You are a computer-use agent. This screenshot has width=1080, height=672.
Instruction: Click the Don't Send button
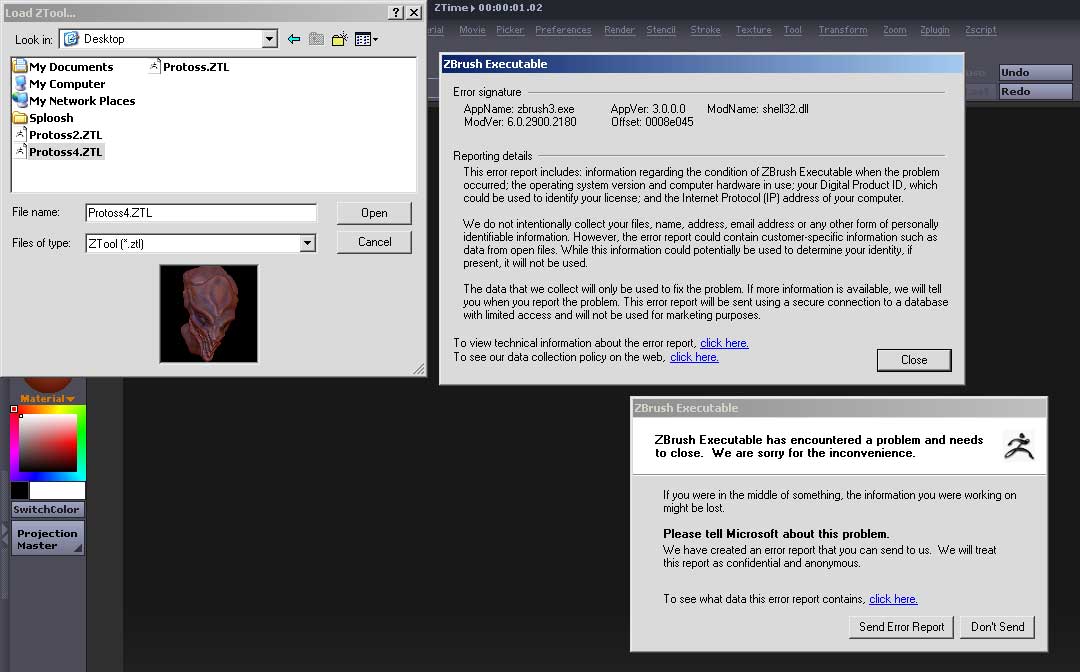tap(997, 627)
